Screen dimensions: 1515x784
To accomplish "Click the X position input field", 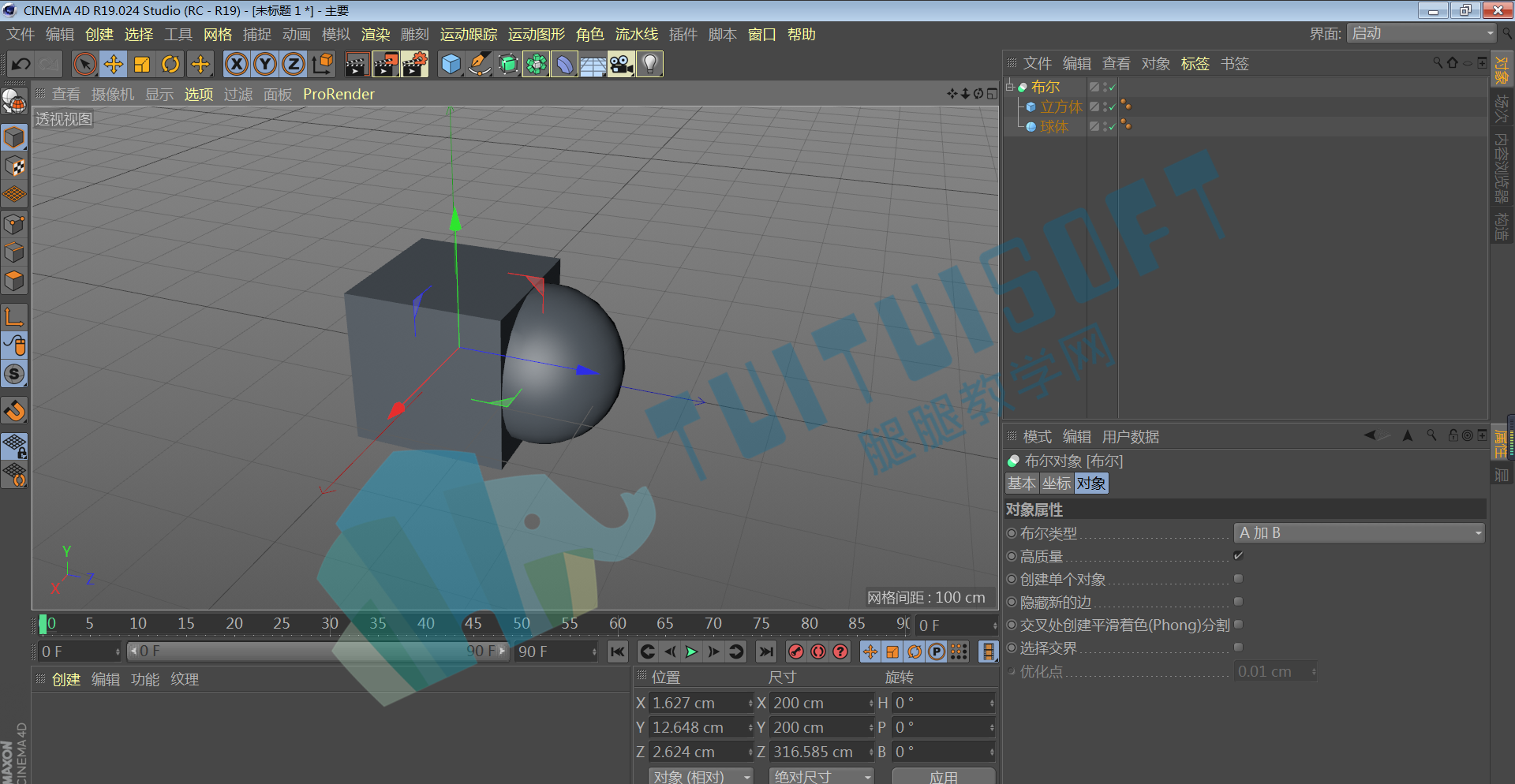I will click(x=700, y=703).
